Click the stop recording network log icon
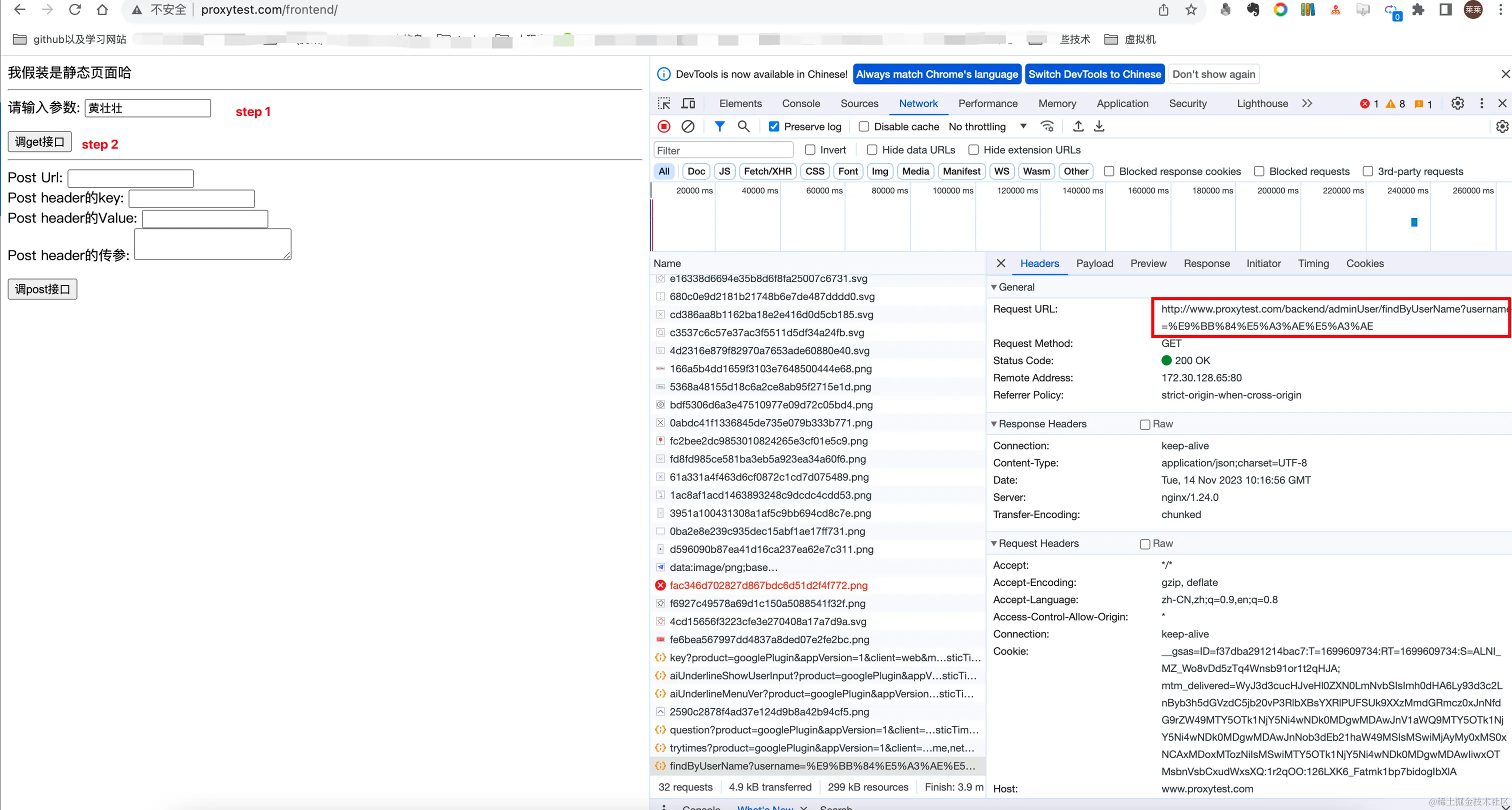1512x810 pixels. coord(664,126)
